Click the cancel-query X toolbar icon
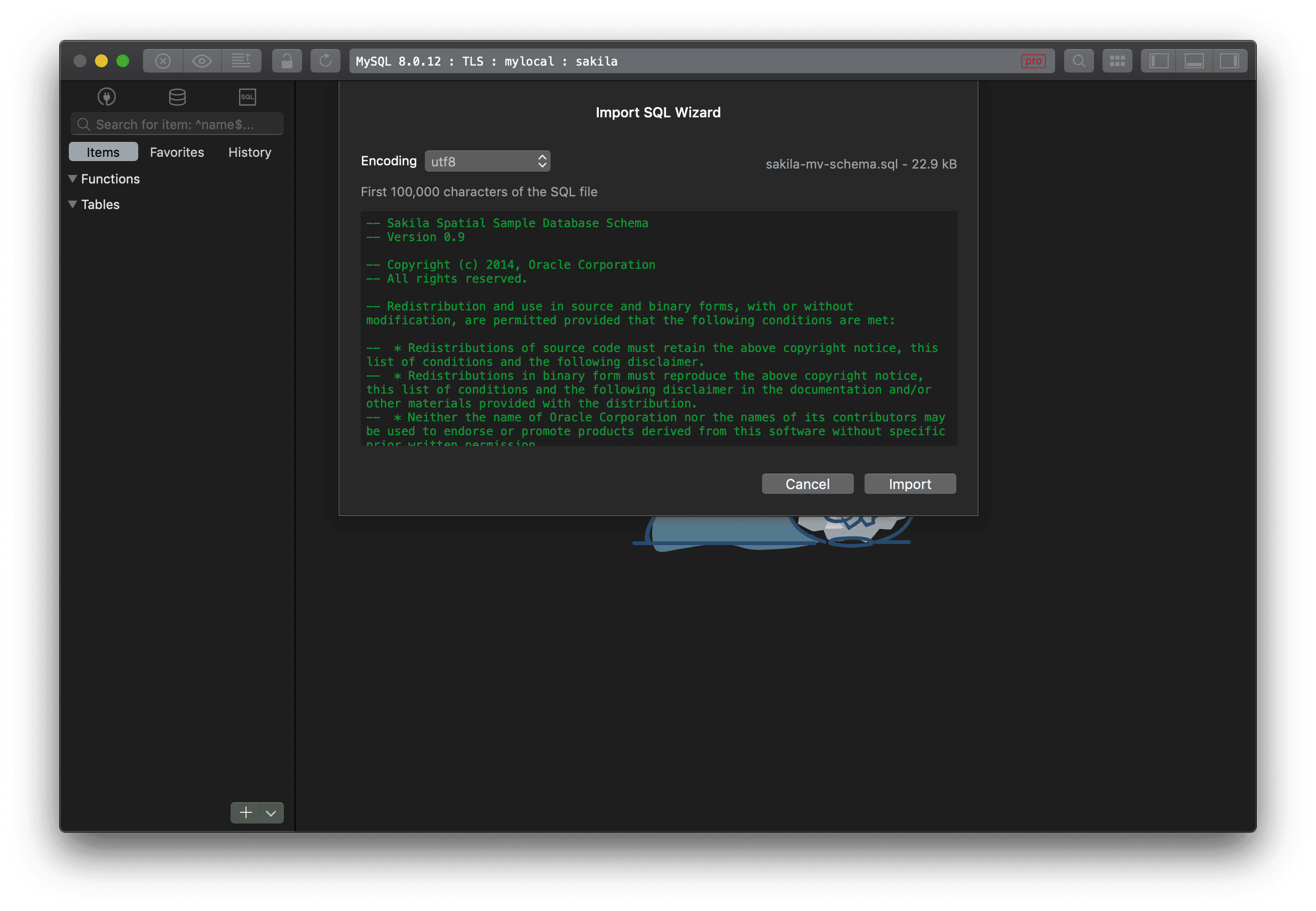This screenshot has height=911, width=1316. pos(163,61)
